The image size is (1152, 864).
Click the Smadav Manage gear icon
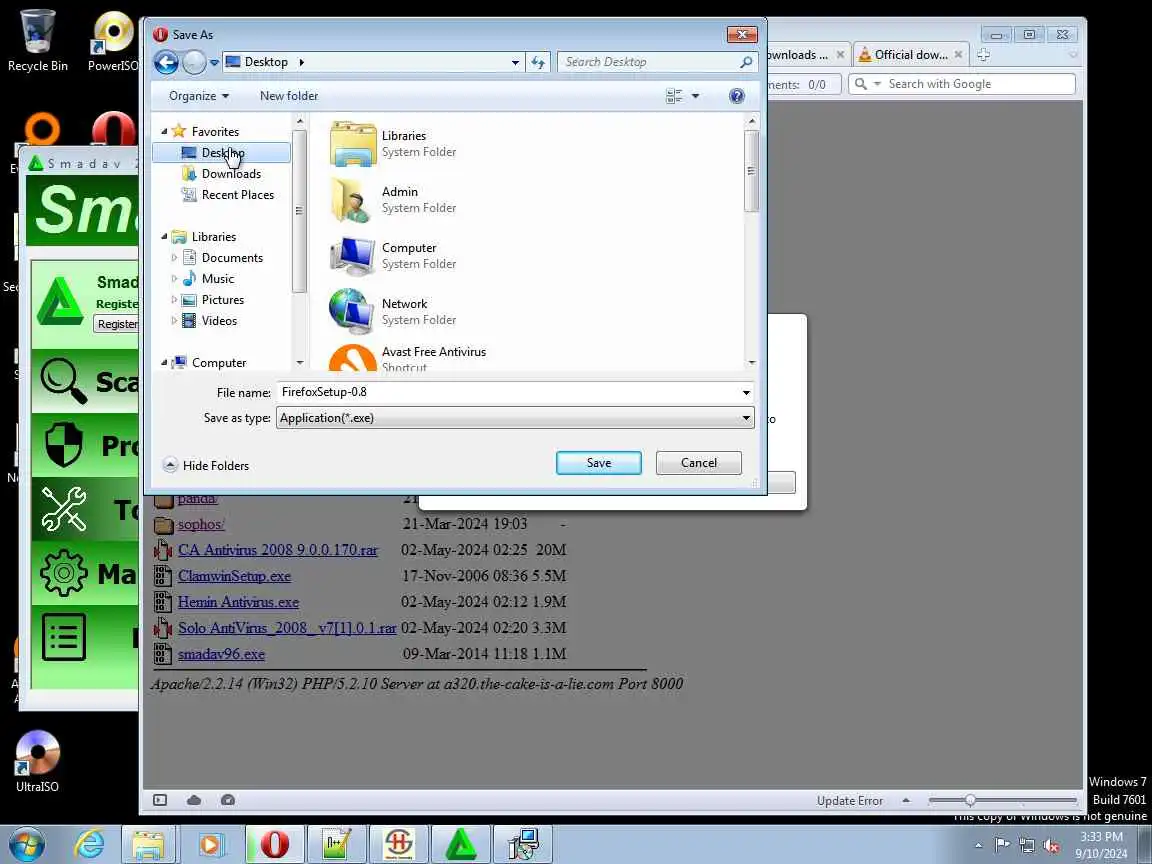click(x=63, y=573)
